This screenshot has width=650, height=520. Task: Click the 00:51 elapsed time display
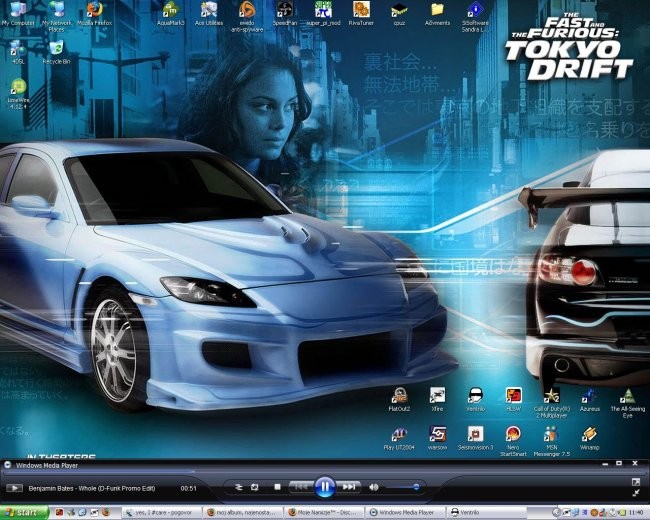pyautogui.click(x=188, y=488)
